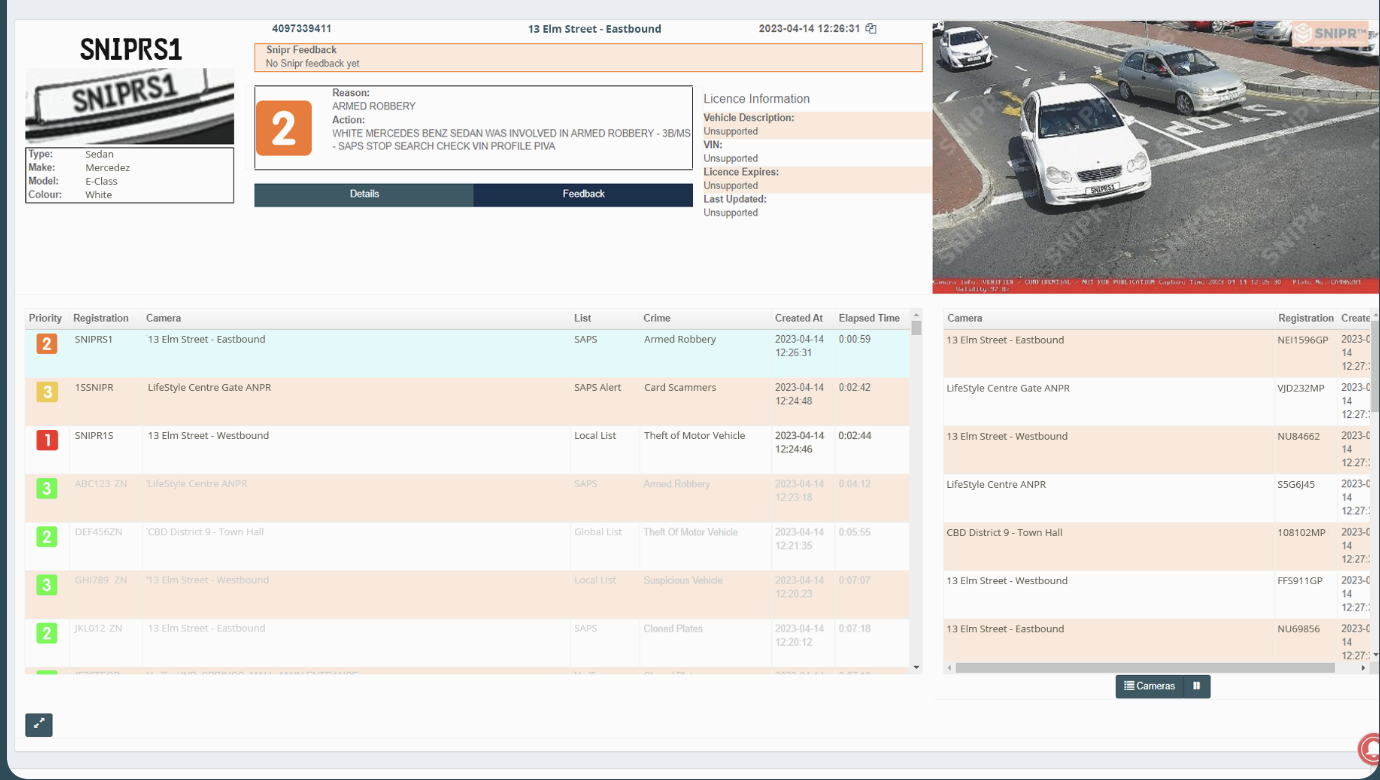This screenshot has width=1380, height=780.
Task: Click the VJD232MP registration in camera reads
Action: (1301, 388)
